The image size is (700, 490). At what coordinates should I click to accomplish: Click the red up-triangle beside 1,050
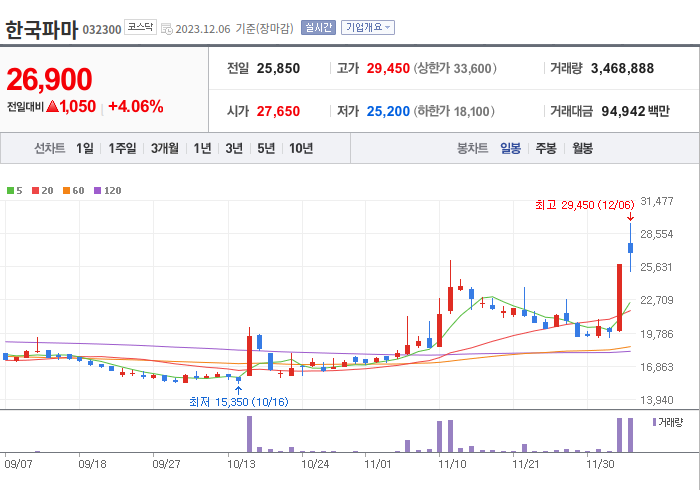click(x=52, y=106)
